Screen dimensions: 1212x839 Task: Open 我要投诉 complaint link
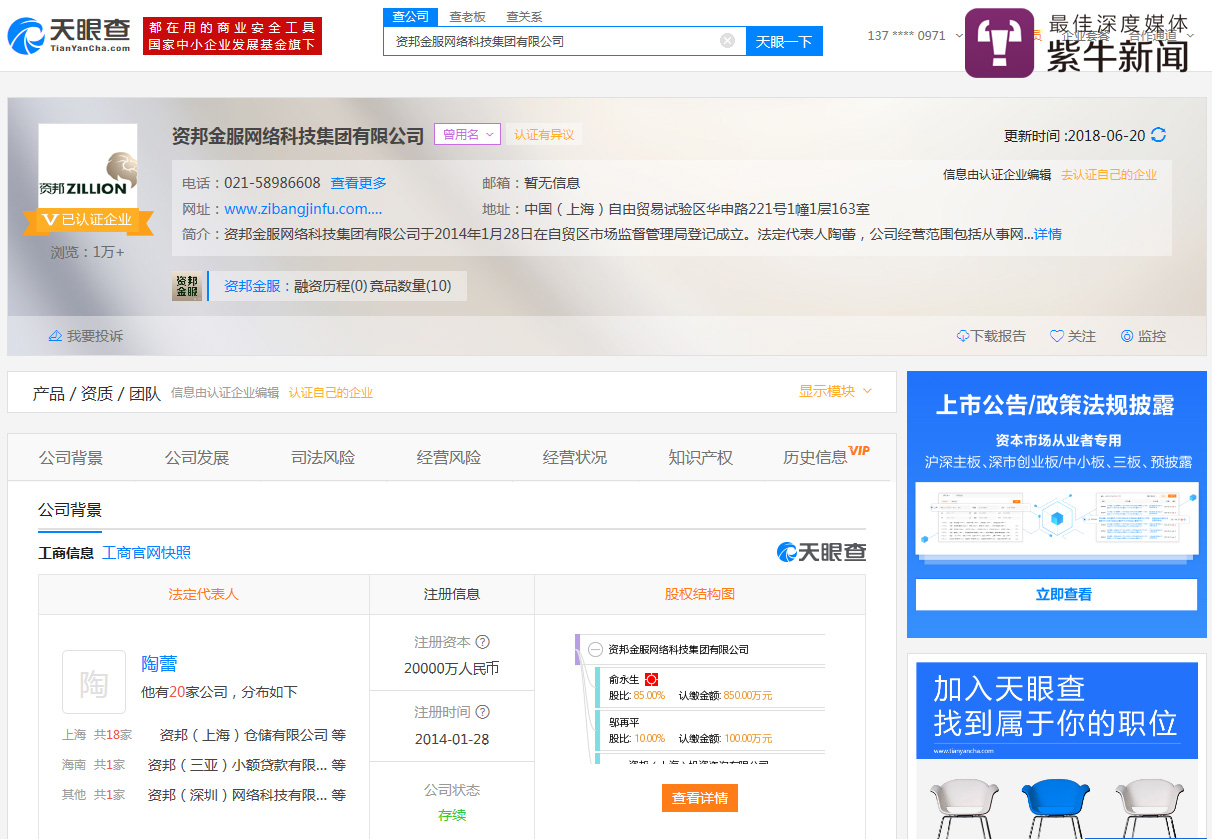pyautogui.click(x=86, y=336)
